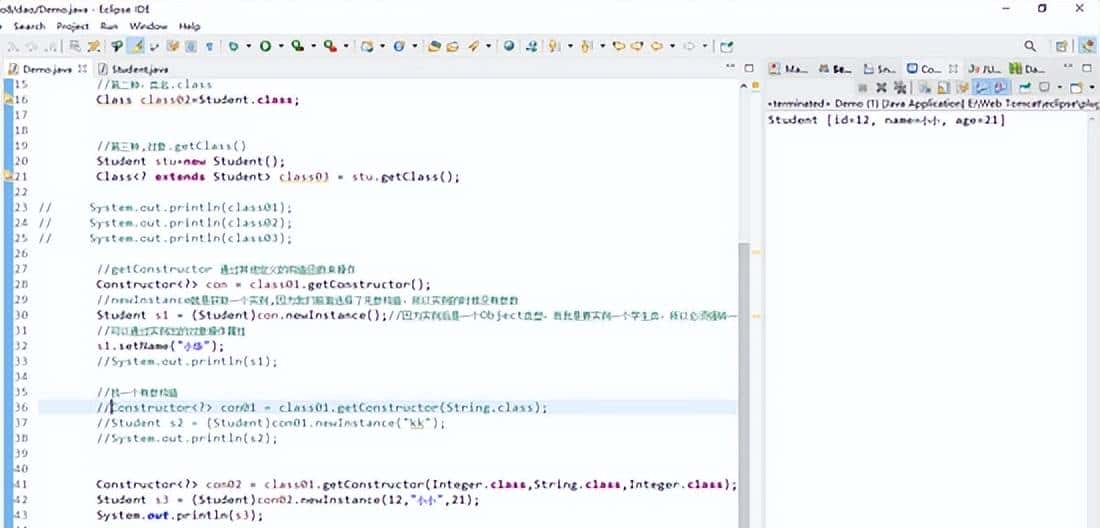
Task: Click Remove Launch X icon in Console
Action: pos(882,87)
